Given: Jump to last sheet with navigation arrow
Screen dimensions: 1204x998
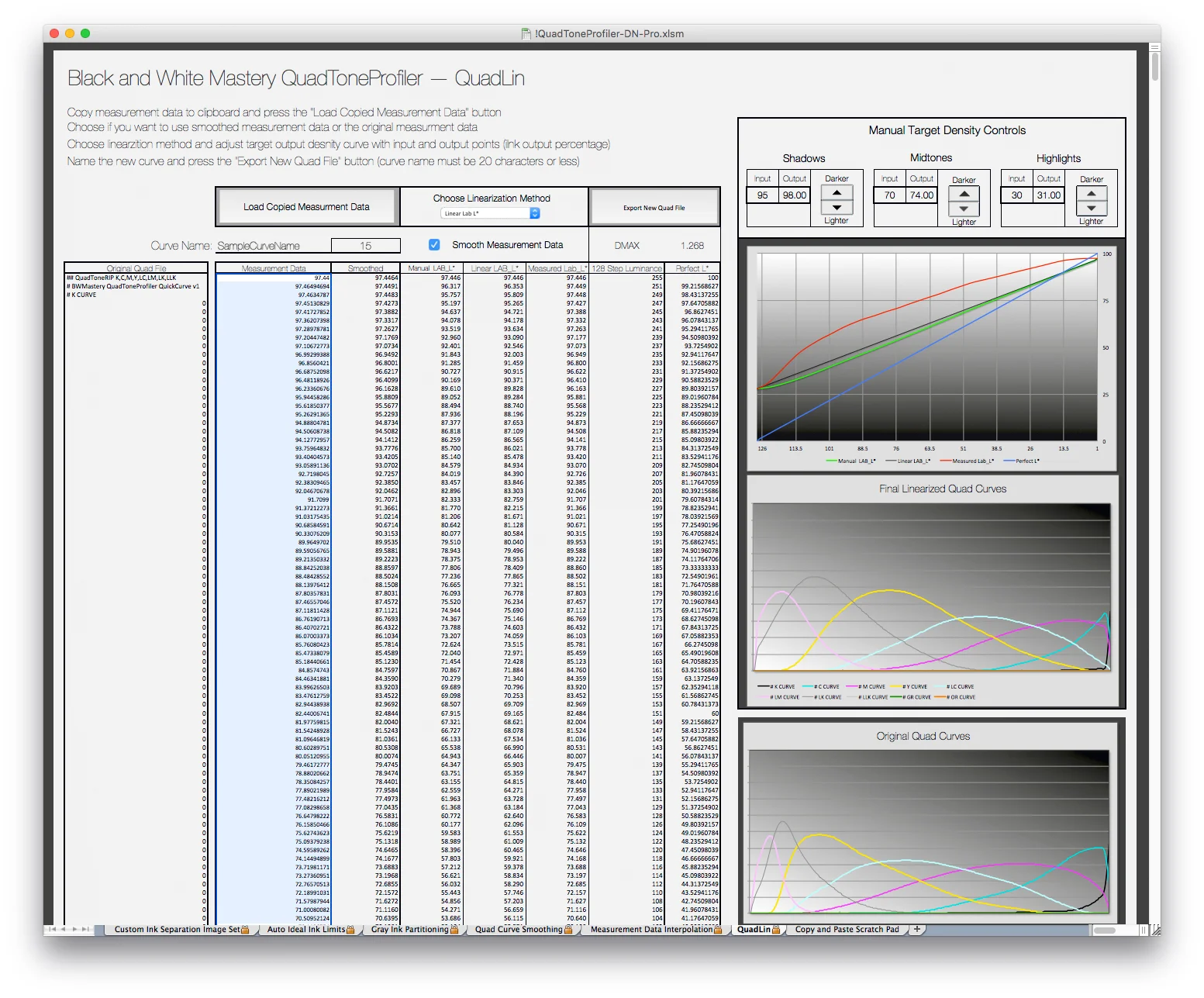Looking at the screenshot, I should click(x=86, y=929).
